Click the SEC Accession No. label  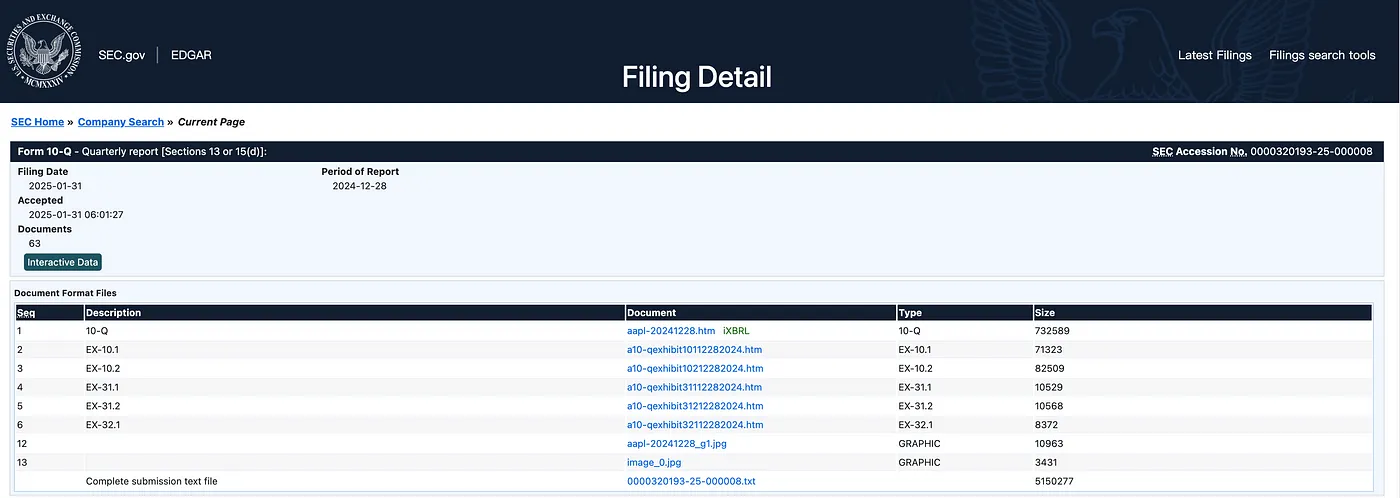(1199, 151)
